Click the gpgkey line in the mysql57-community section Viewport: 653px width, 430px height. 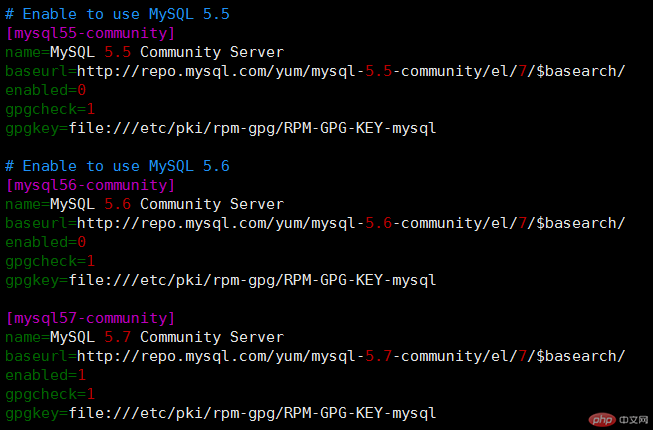coord(220,413)
